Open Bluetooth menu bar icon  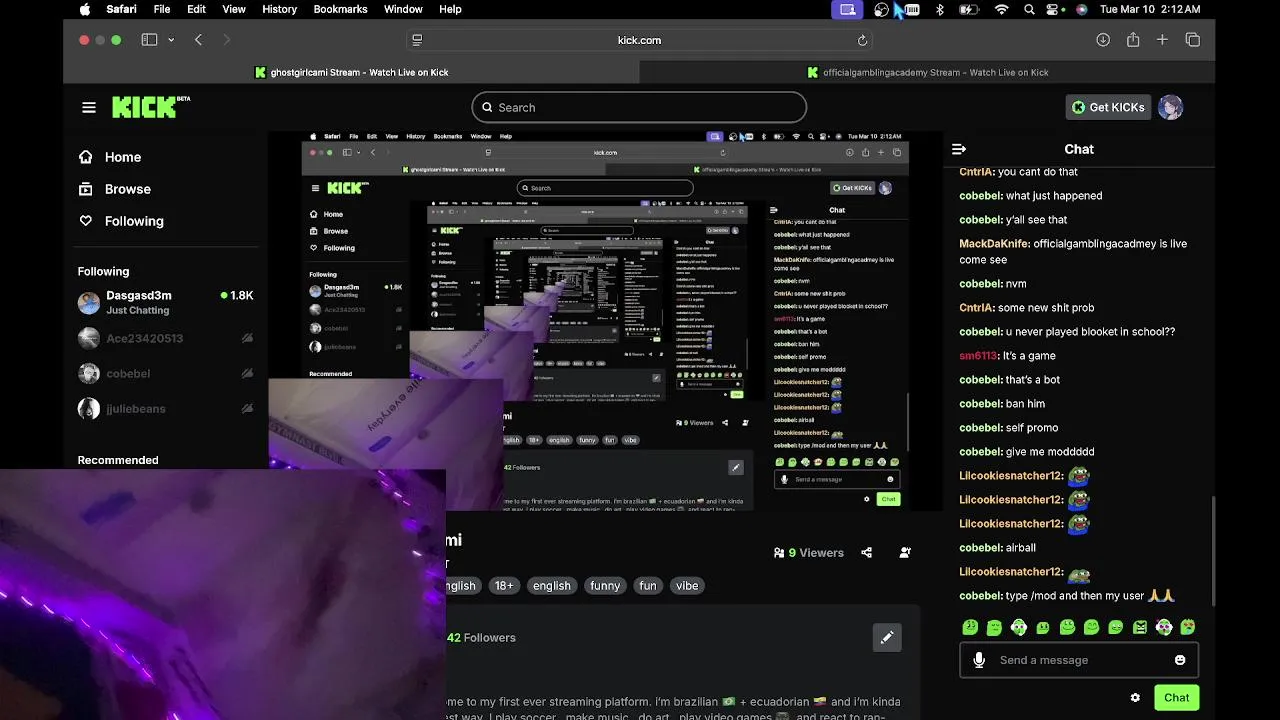939,9
